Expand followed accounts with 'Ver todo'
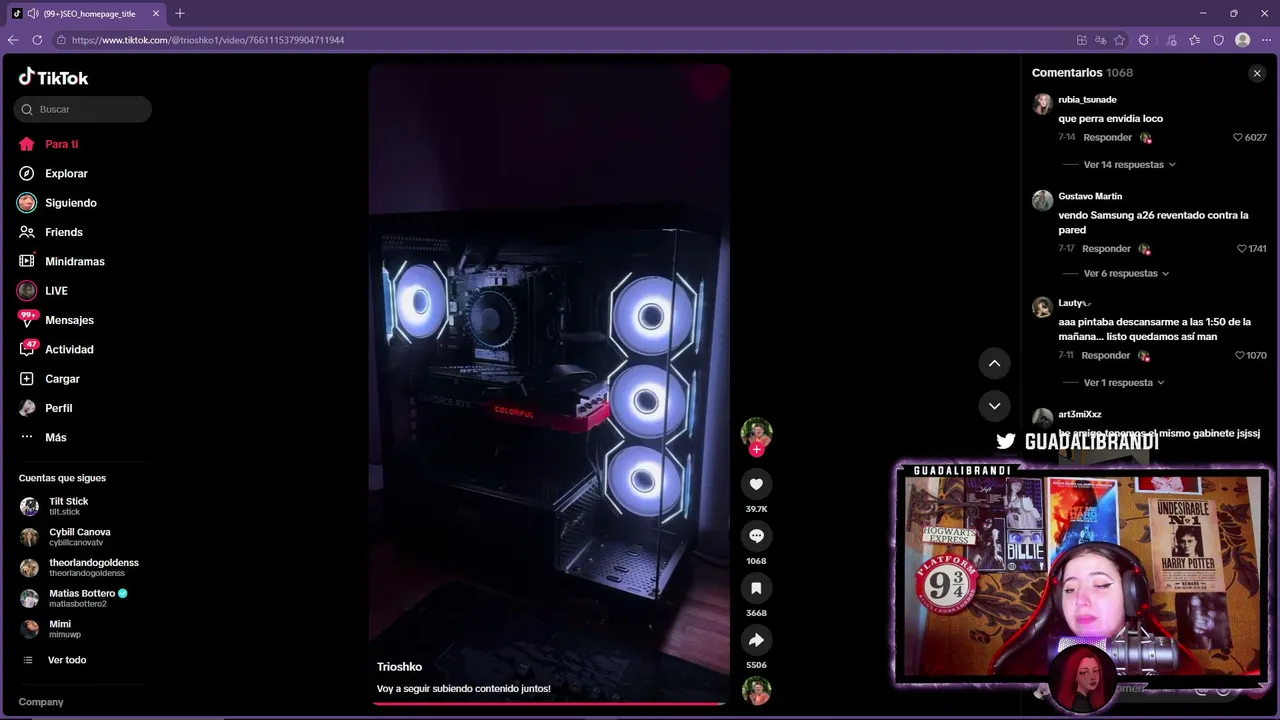Image resolution: width=1280 pixels, height=720 pixels. tap(66, 660)
